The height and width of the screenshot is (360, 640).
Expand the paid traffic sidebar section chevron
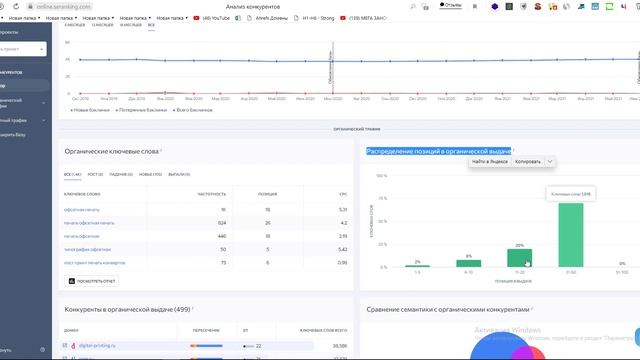[x=44, y=120]
